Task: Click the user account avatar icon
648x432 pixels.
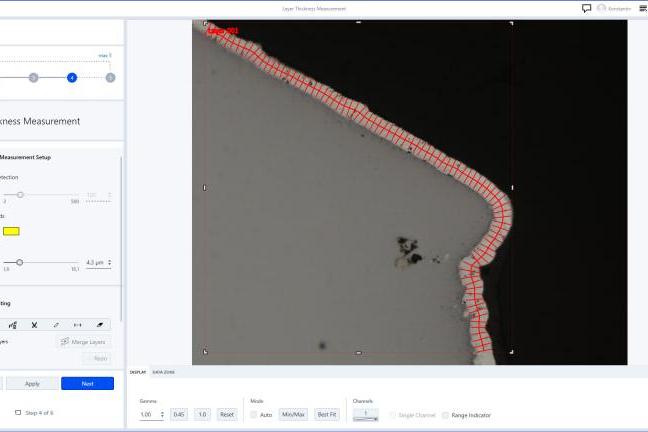Action: click(x=601, y=8)
